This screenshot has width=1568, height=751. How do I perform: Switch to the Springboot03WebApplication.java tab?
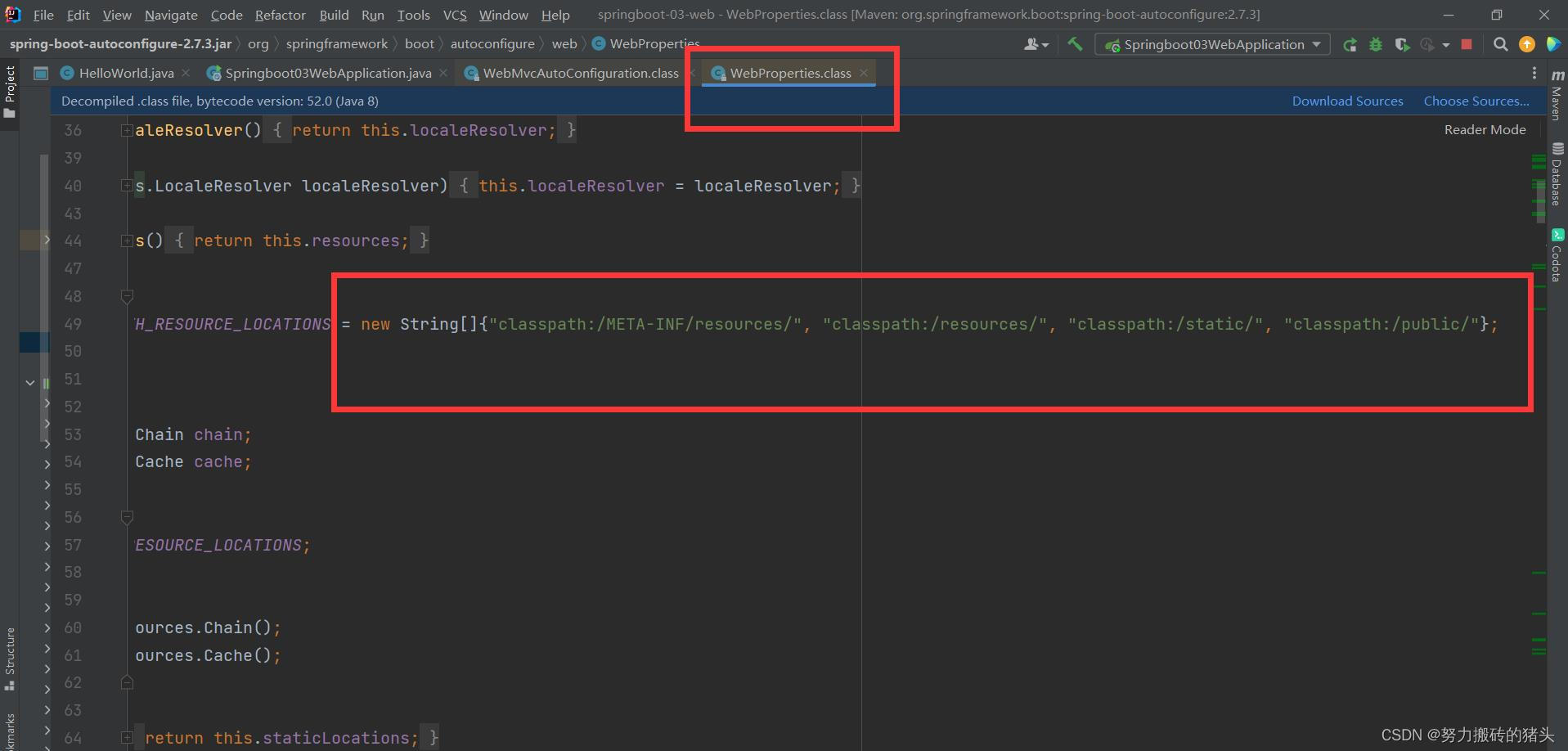pyautogui.click(x=328, y=73)
